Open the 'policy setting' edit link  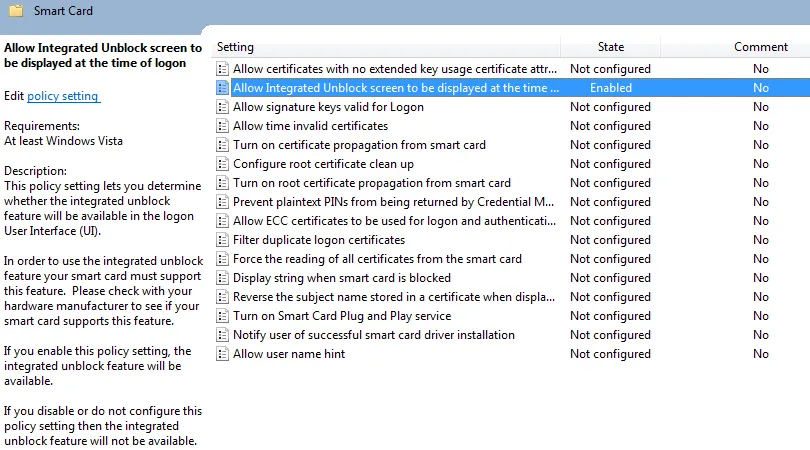click(63, 96)
